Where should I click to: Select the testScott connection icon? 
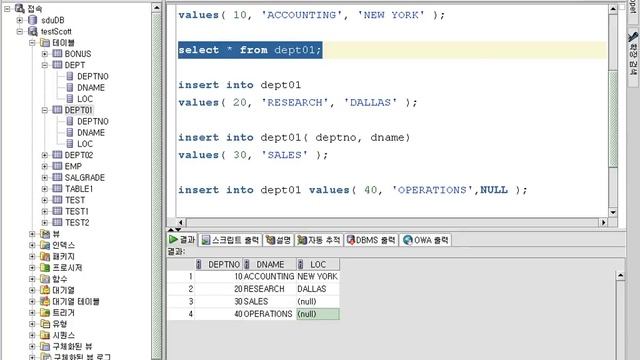tap(33, 31)
